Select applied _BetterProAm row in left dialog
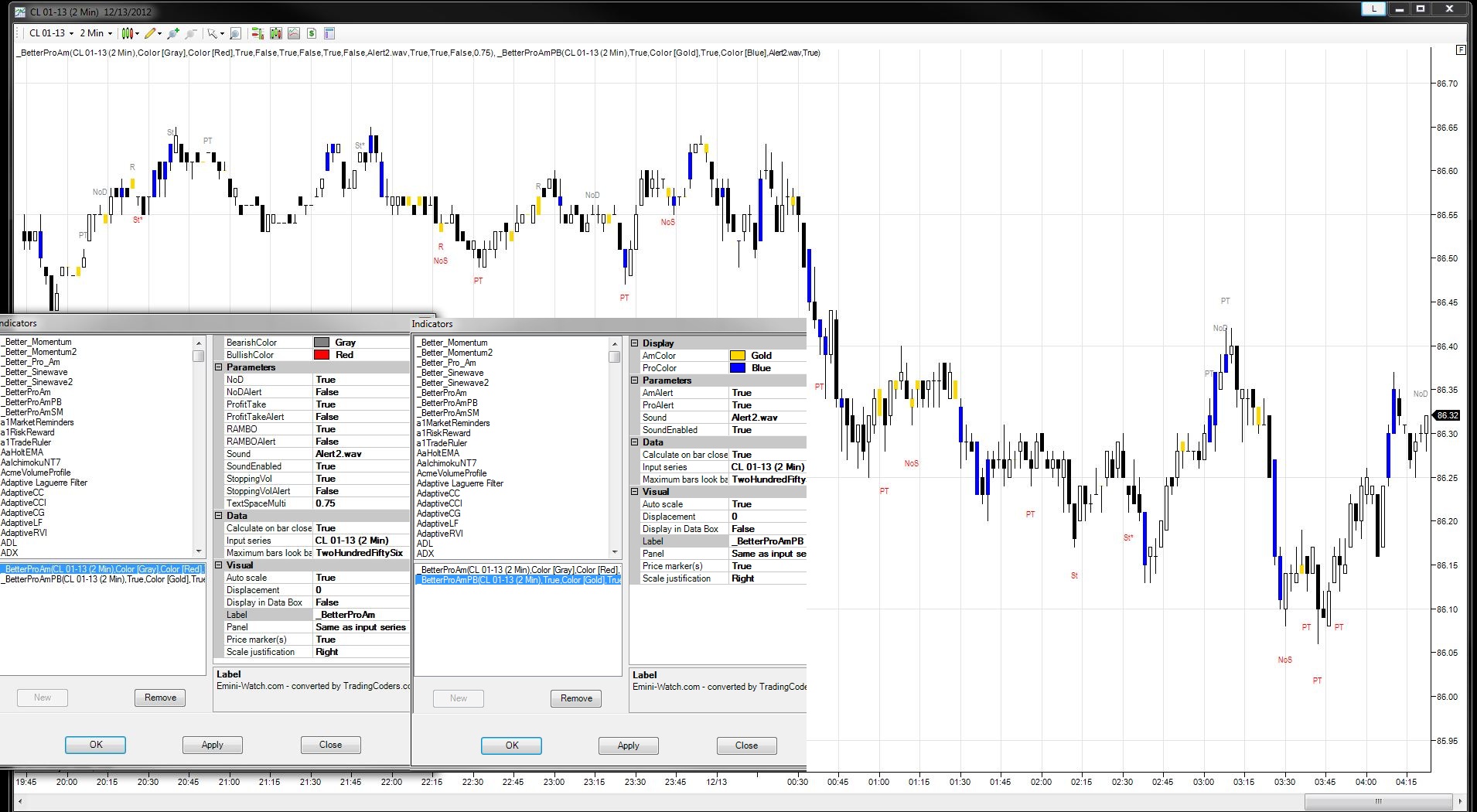 coord(103,569)
